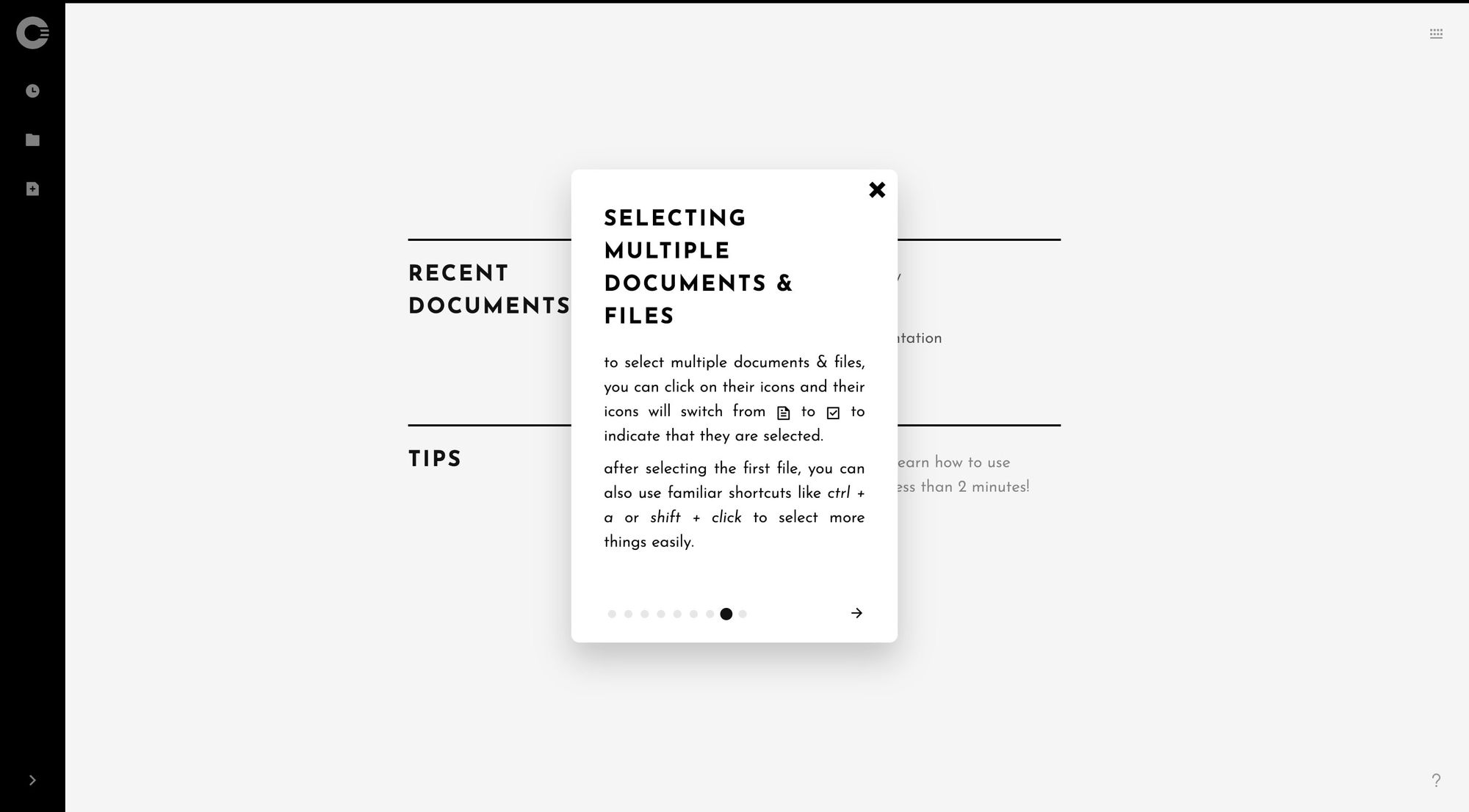Click the next arrow navigation button
This screenshot has height=812, width=1469.
click(x=857, y=614)
